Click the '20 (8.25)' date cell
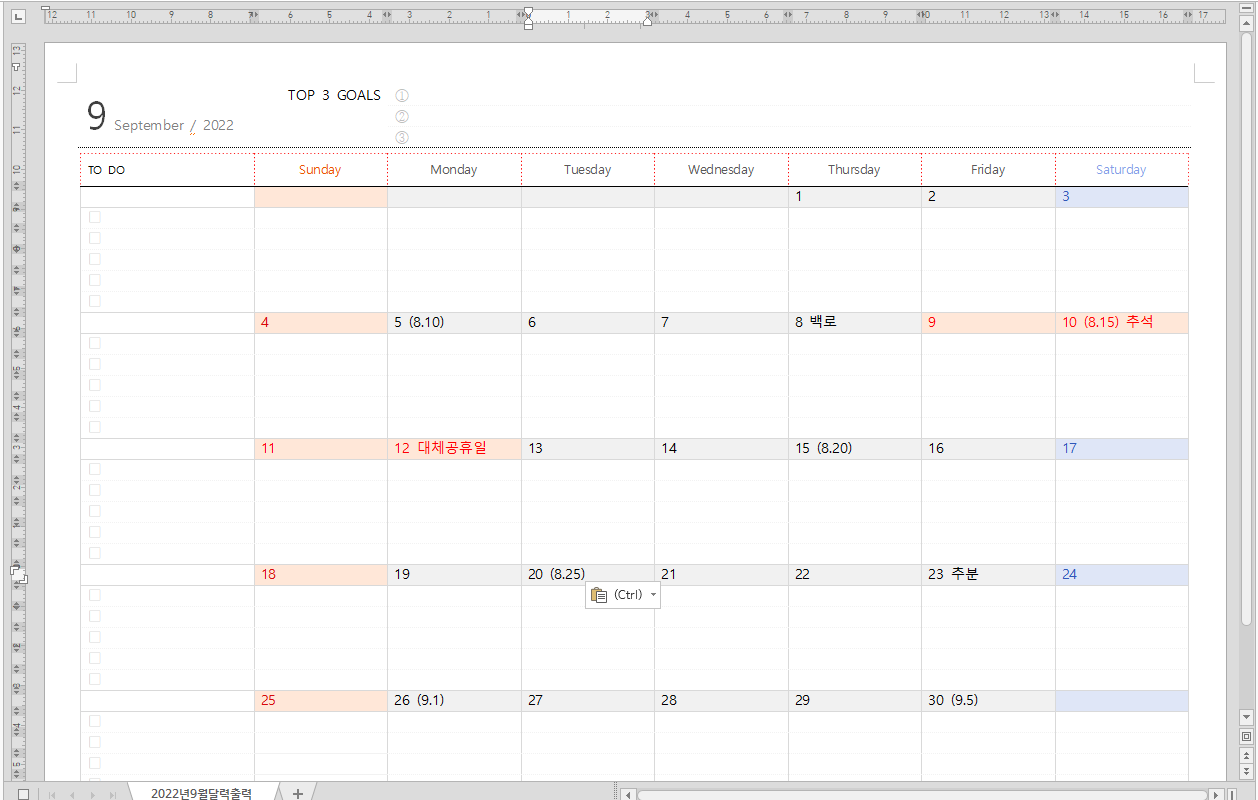The image size is (1258, 800). pyautogui.click(x=588, y=575)
